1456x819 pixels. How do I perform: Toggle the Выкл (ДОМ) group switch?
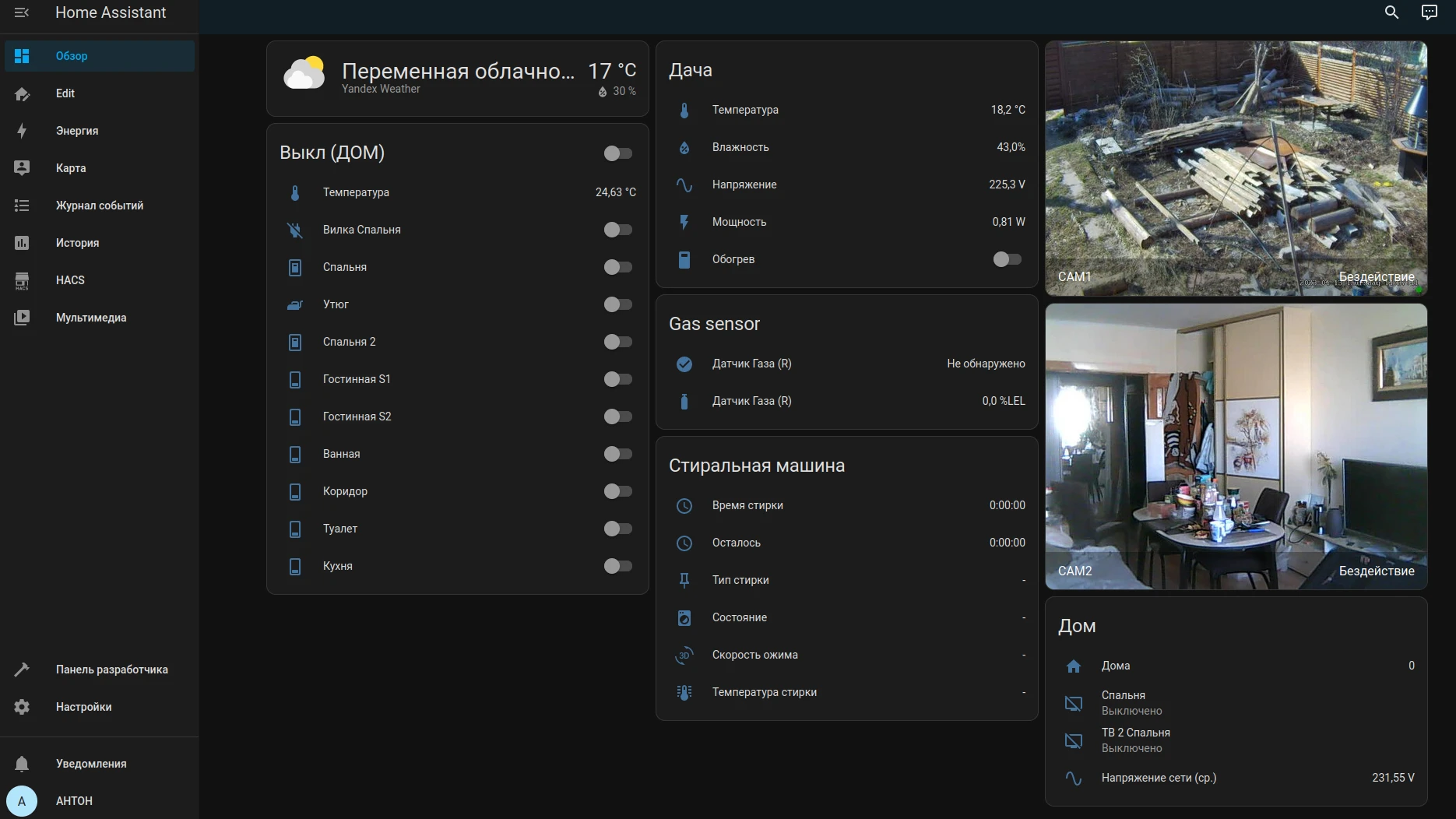[618, 153]
